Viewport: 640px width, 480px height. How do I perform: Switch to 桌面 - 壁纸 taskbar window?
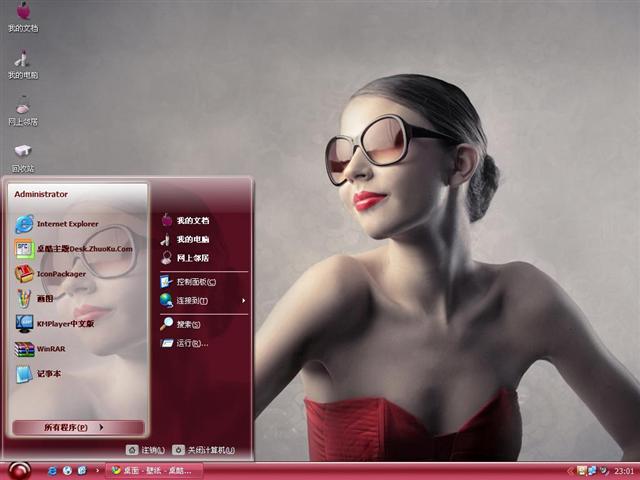[x=154, y=471]
